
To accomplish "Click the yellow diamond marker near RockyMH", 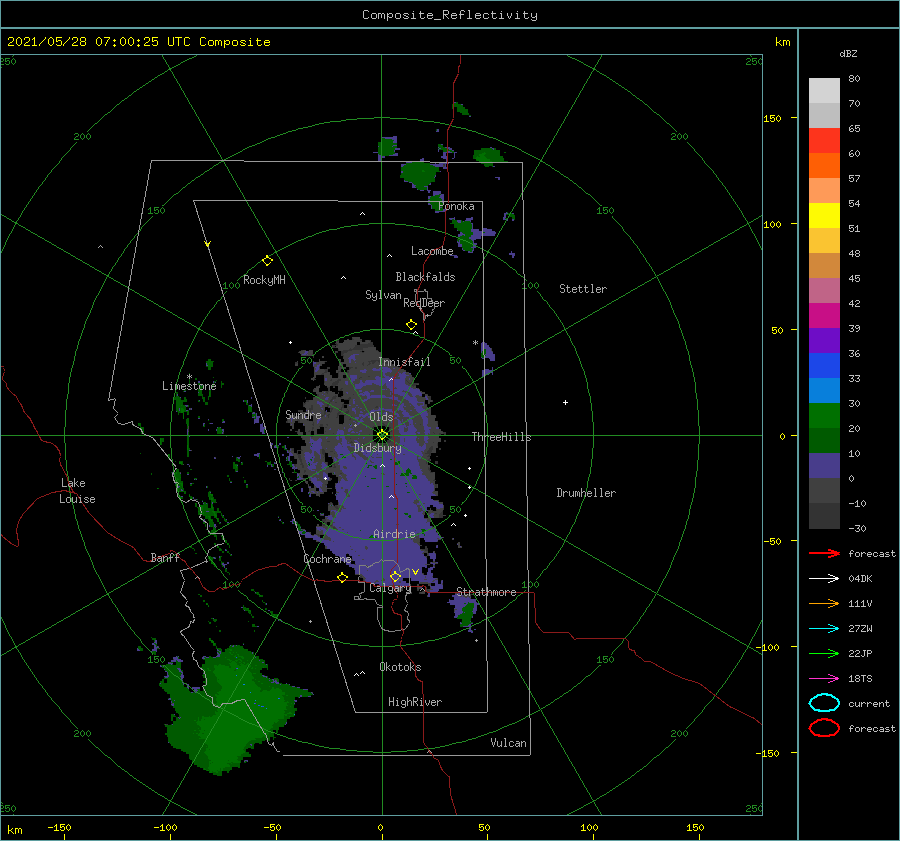I will pos(267,261).
